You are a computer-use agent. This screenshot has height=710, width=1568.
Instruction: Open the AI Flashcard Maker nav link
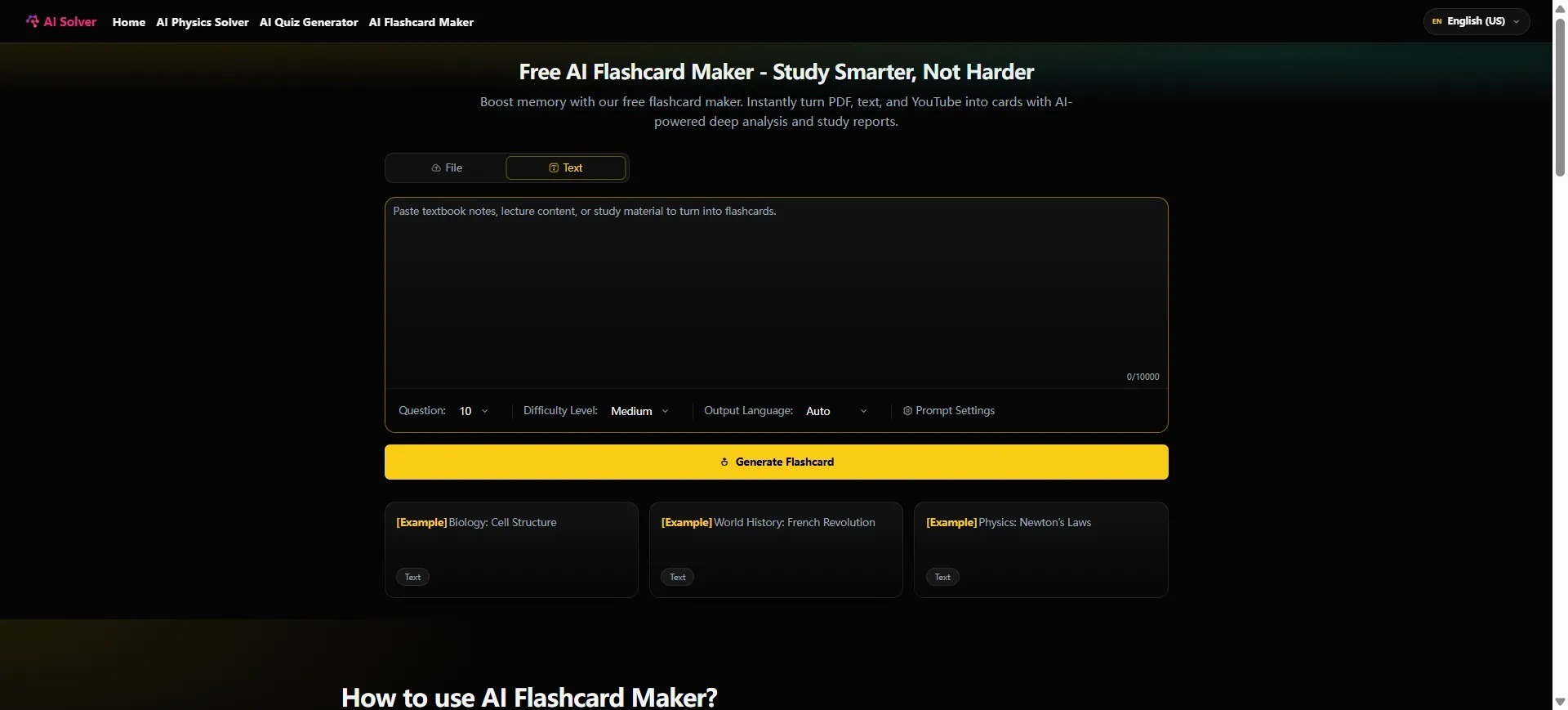[421, 22]
